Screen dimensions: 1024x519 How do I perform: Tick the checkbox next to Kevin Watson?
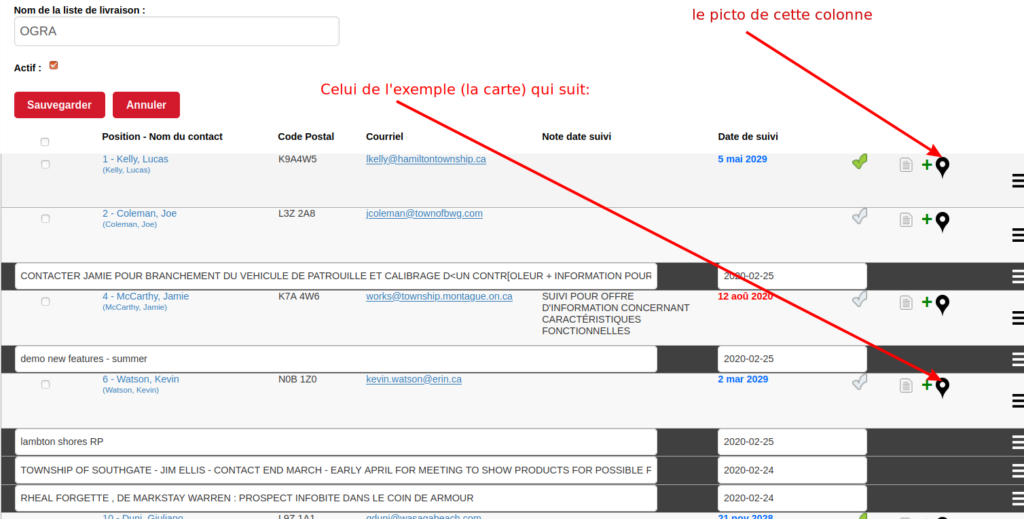pos(45,384)
